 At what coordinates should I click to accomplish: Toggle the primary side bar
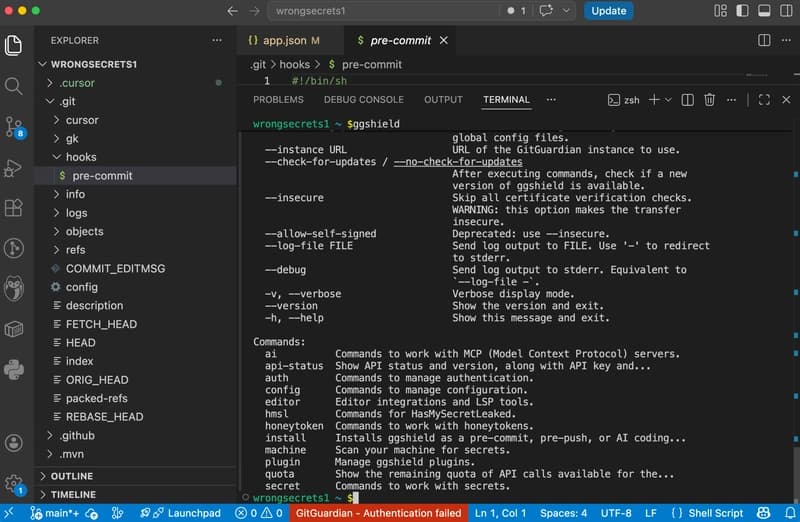[742, 11]
